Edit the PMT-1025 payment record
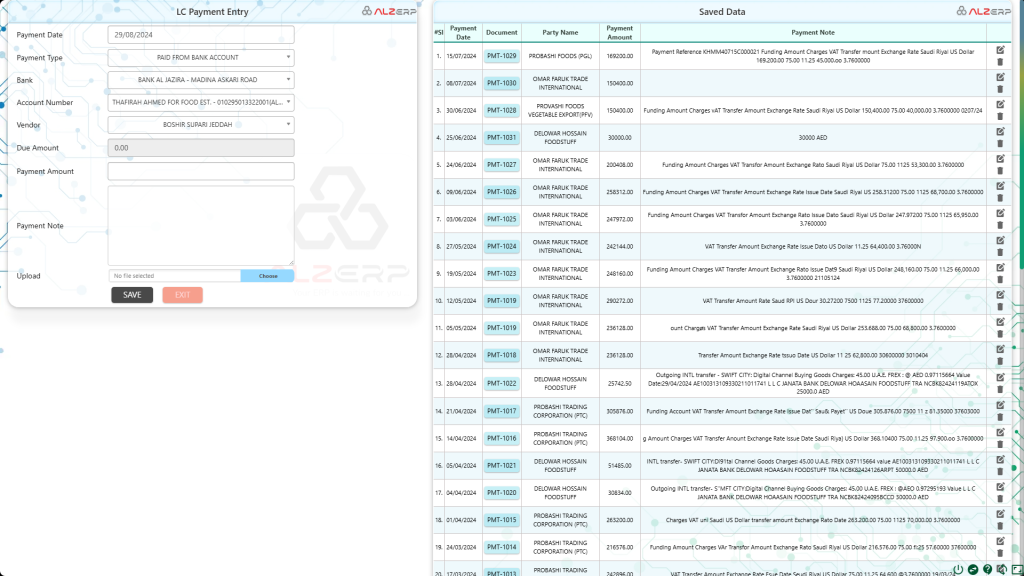Screen dimensions: 1024x576 point(1000,213)
